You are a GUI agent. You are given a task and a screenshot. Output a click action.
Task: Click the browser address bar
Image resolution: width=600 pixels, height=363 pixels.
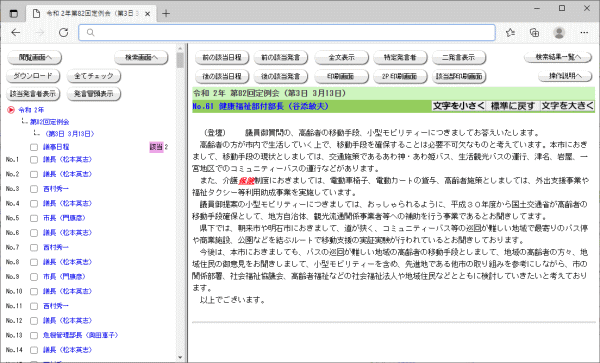coord(287,33)
